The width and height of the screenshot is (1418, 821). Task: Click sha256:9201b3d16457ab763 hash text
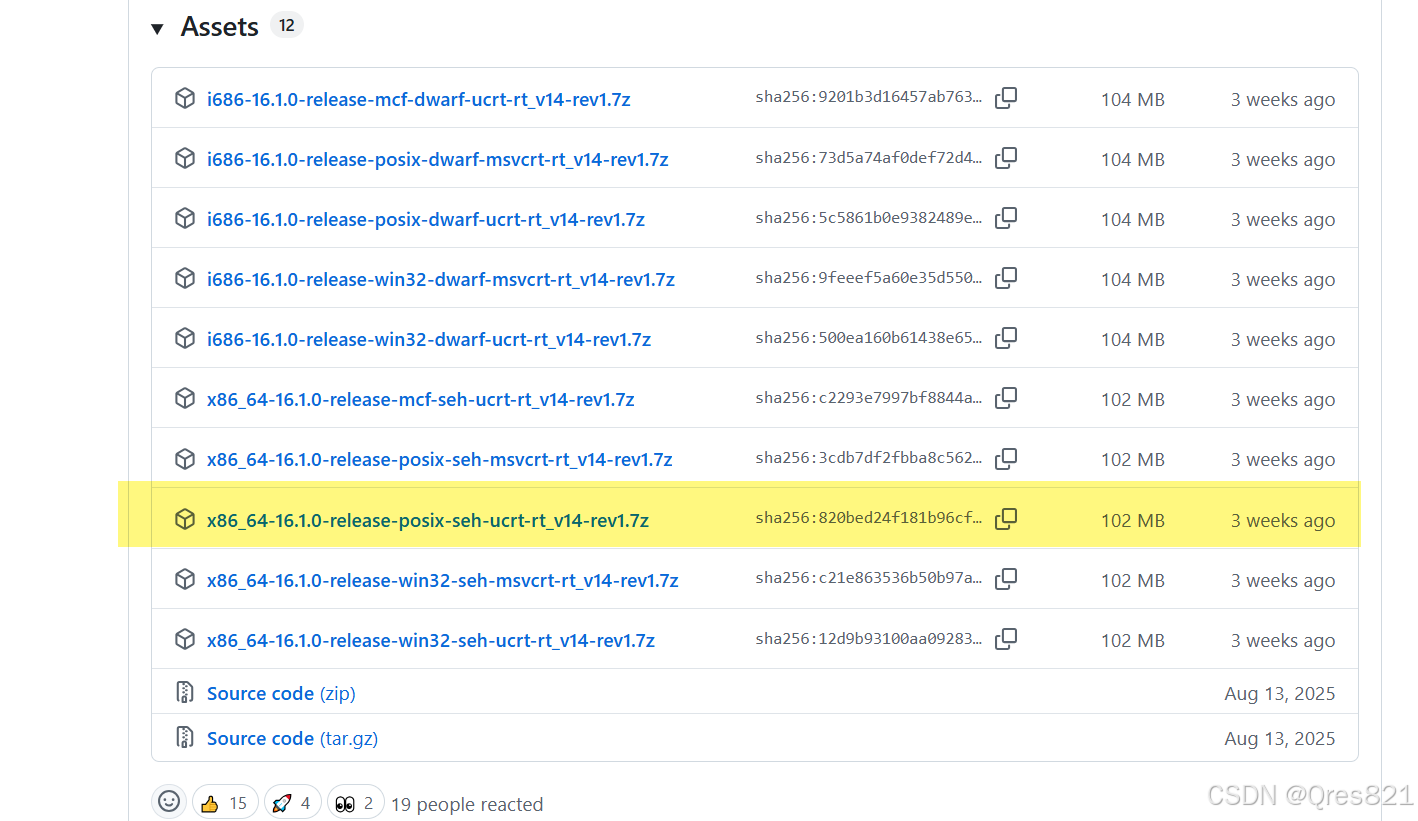(869, 98)
